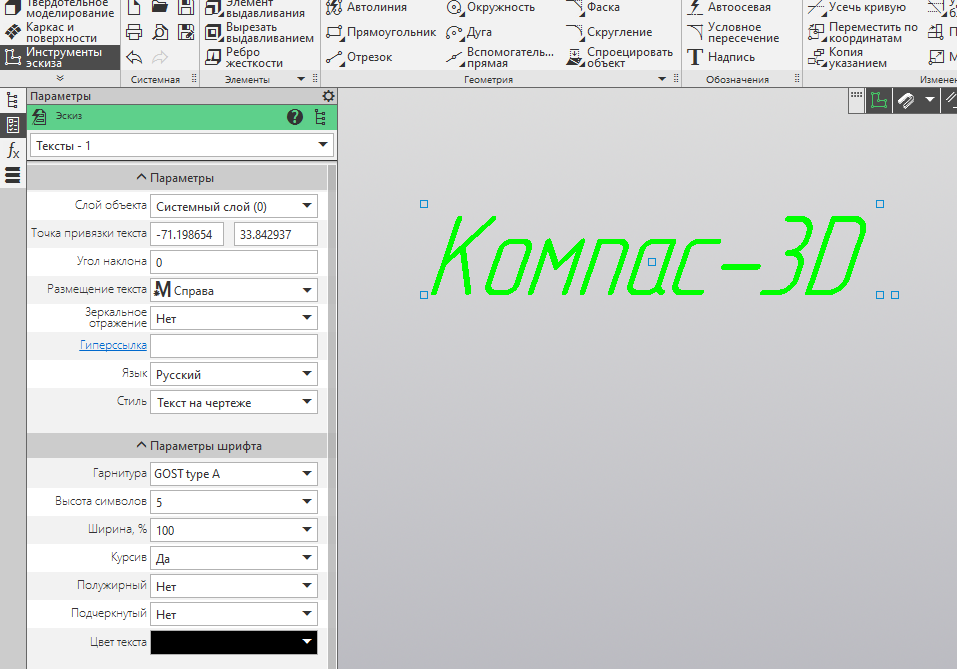Undo the last action with arrow icon
Image resolution: width=957 pixels, height=669 pixels.
click(134, 58)
